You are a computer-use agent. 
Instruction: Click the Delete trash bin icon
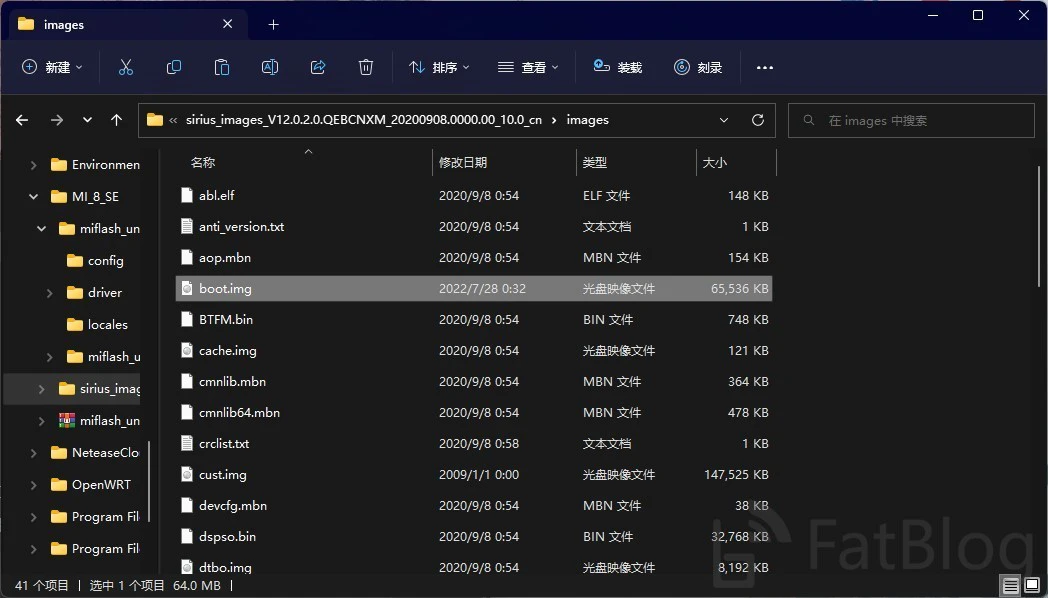point(366,67)
